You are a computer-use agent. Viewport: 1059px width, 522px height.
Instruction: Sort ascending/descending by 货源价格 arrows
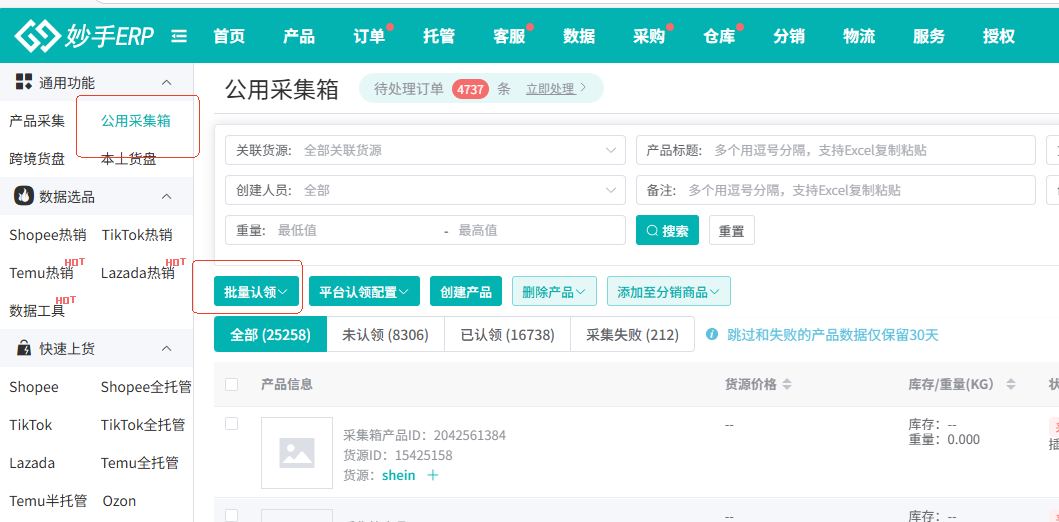tap(787, 384)
